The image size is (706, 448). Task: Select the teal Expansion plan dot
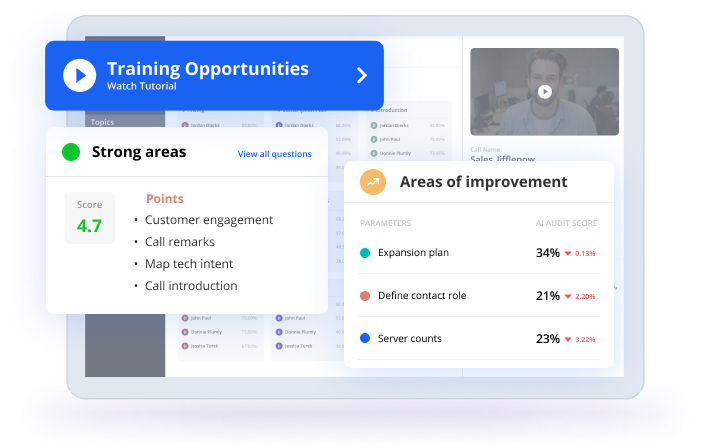365,253
